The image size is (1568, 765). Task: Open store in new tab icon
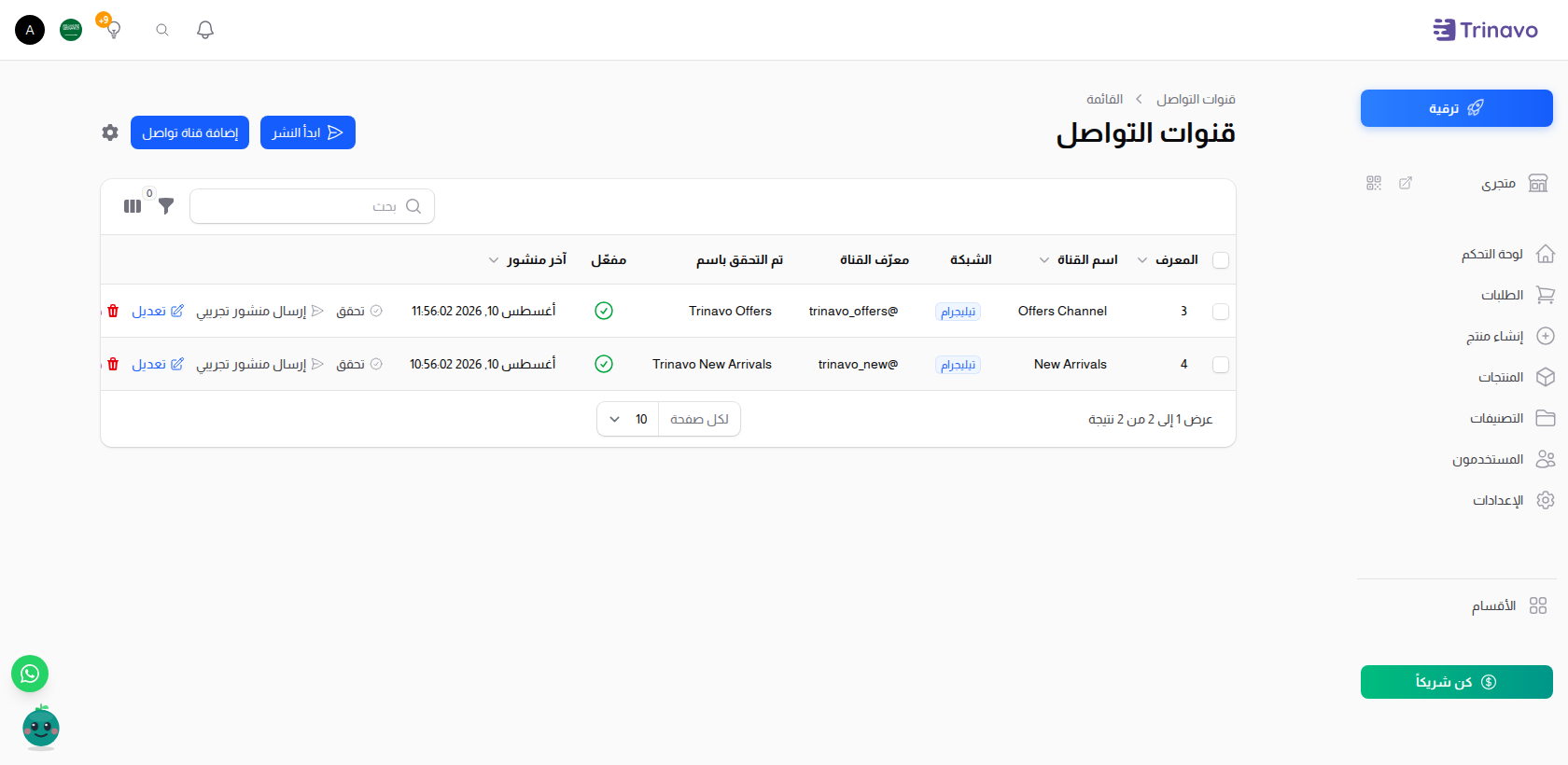point(1406,183)
